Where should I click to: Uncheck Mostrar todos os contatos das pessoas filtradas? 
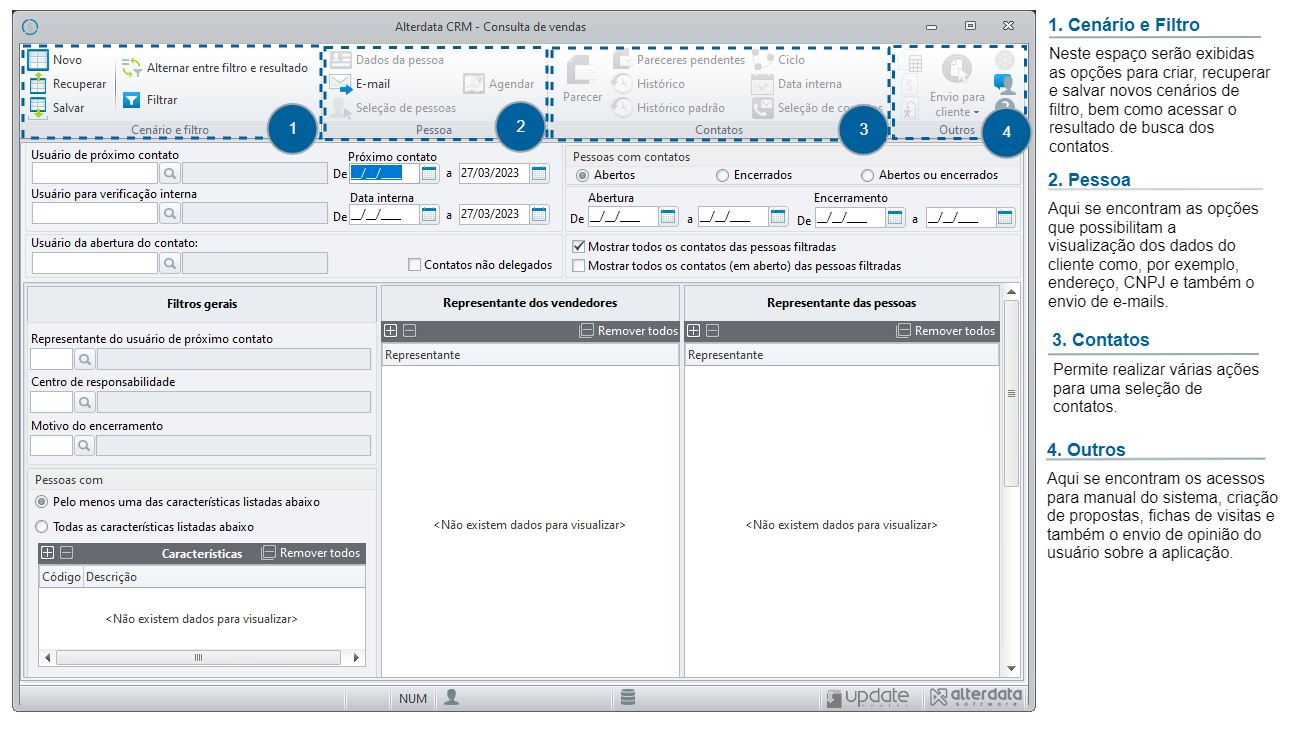(x=578, y=246)
